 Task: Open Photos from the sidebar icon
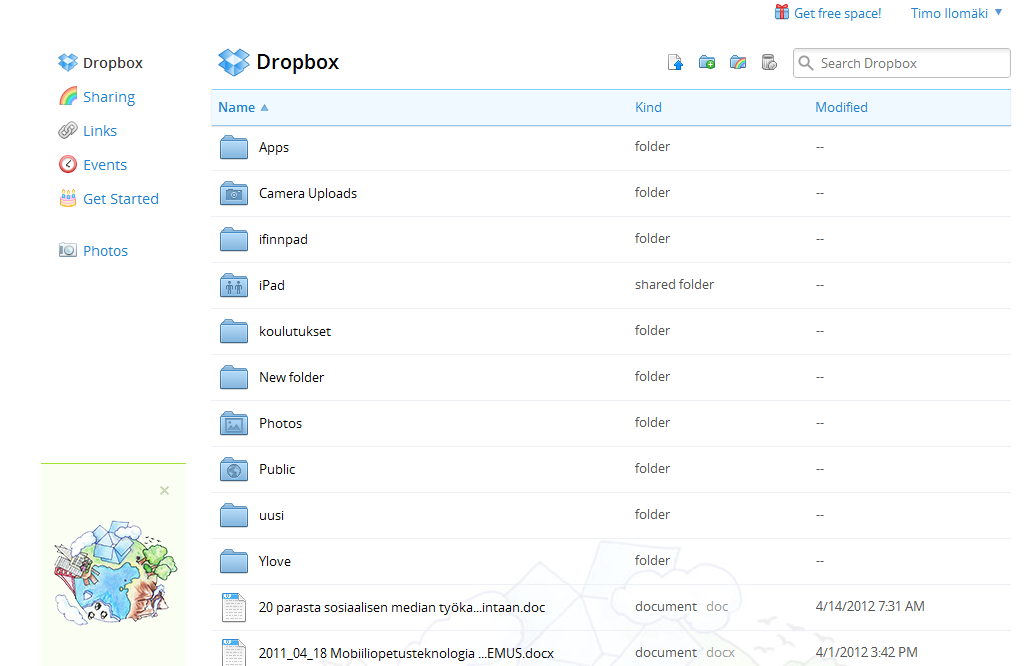tap(69, 250)
